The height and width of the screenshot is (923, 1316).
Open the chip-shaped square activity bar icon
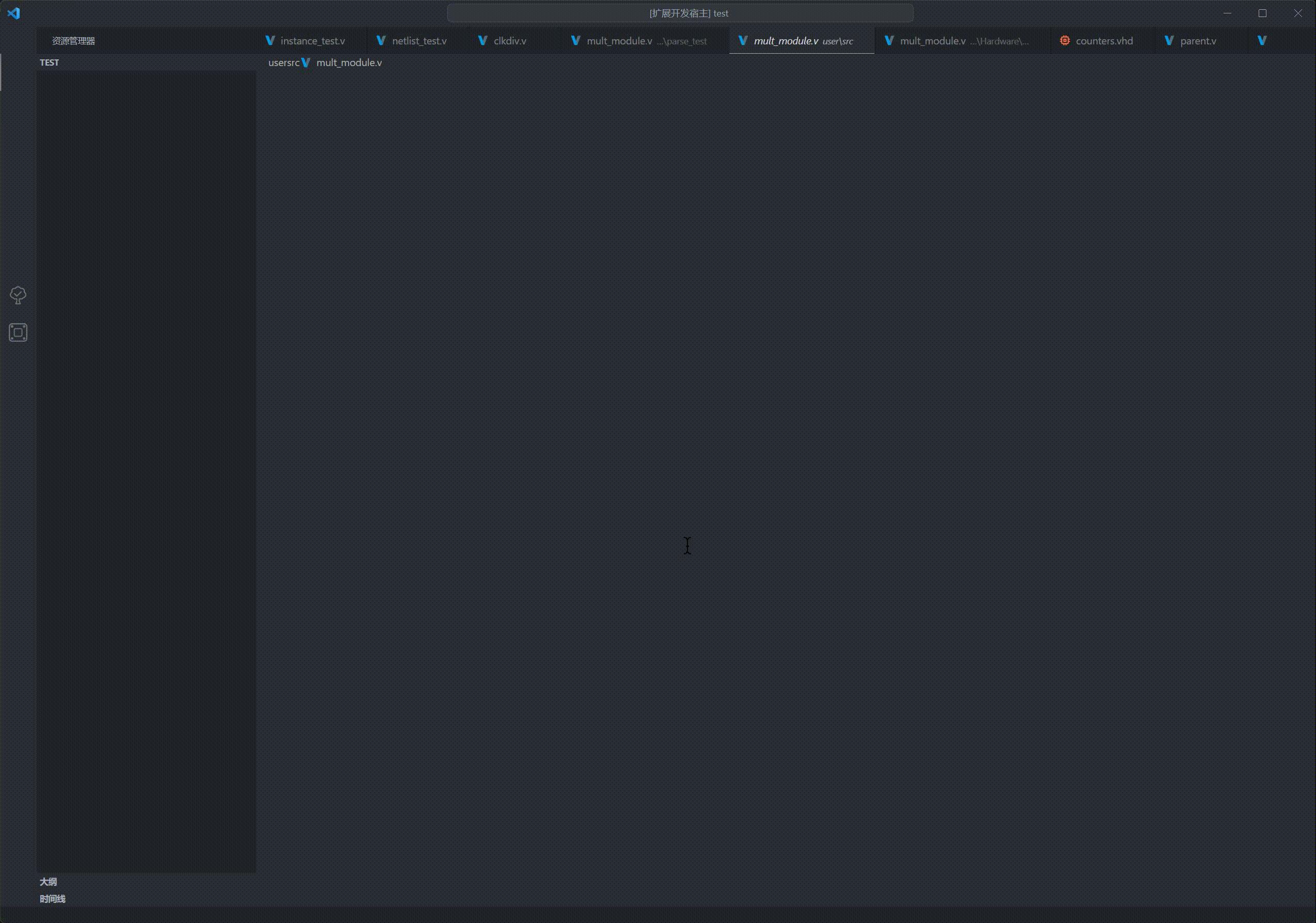point(18,332)
